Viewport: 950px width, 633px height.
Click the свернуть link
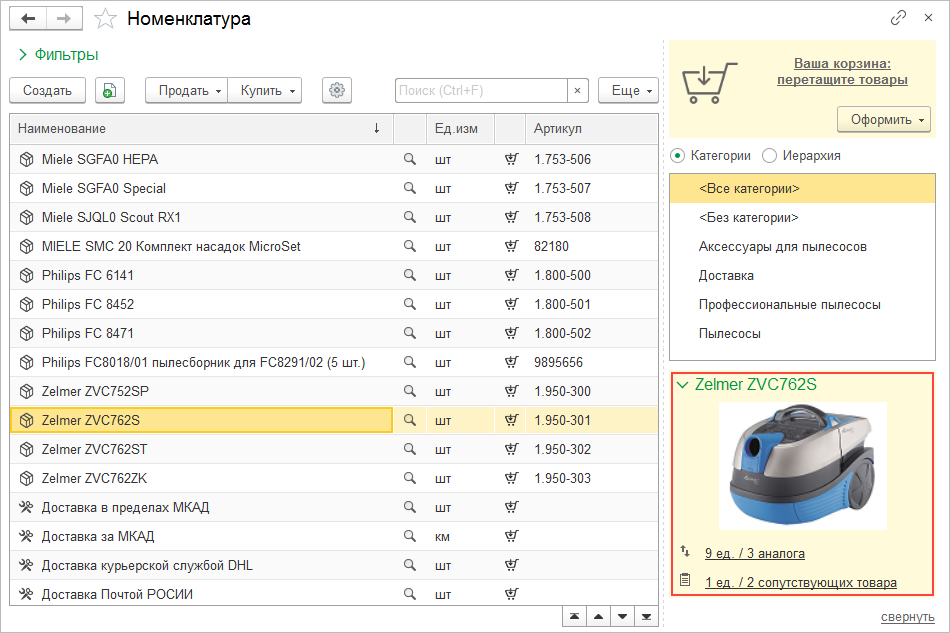908,617
